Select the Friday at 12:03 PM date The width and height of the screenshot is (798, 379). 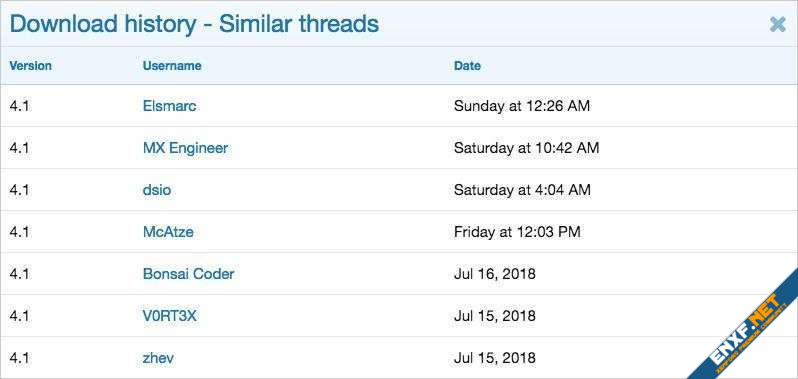click(x=517, y=232)
